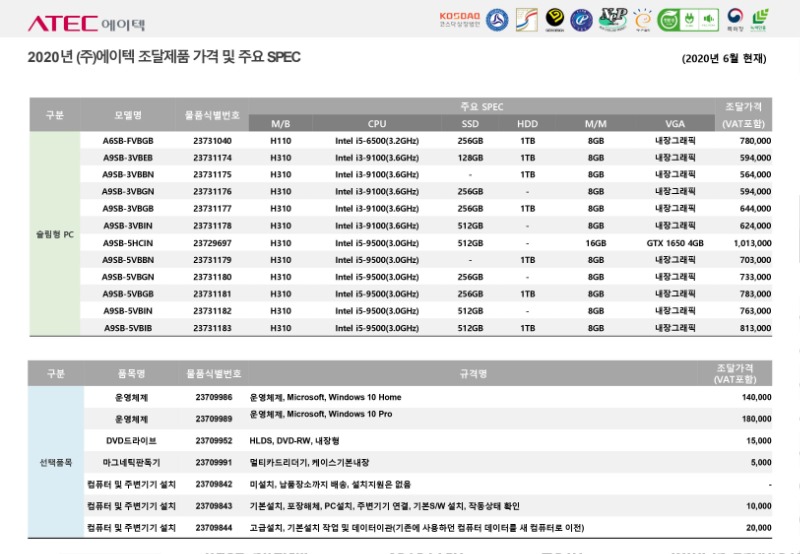Click the page title '2020년 (주)에이텍 조달제품 가격 및 주요 SPEC'

click(164, 57)
